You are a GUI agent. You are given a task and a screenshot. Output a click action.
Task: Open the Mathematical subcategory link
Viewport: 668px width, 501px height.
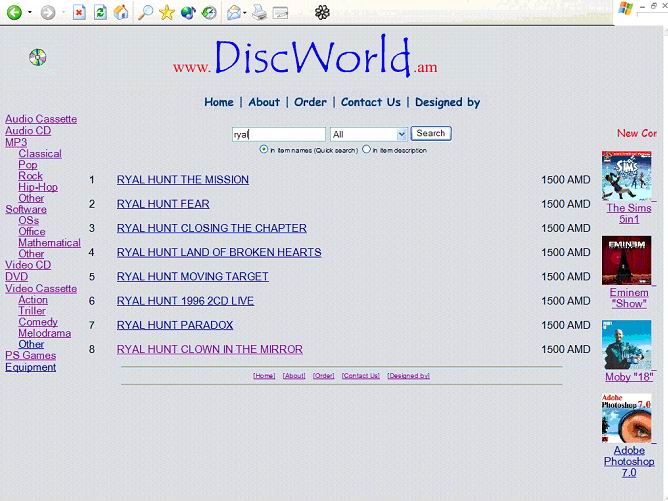tap(49, 243)
